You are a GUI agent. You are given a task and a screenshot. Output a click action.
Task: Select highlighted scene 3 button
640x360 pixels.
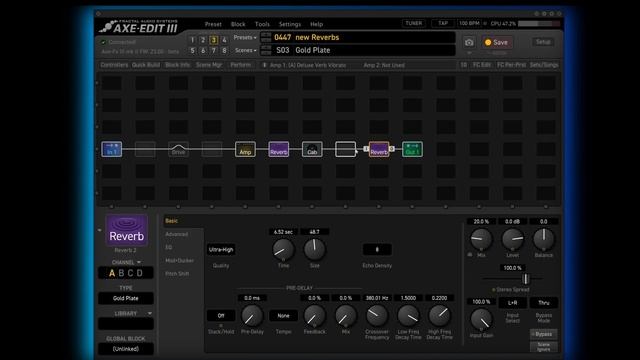[x=213, y=40]
